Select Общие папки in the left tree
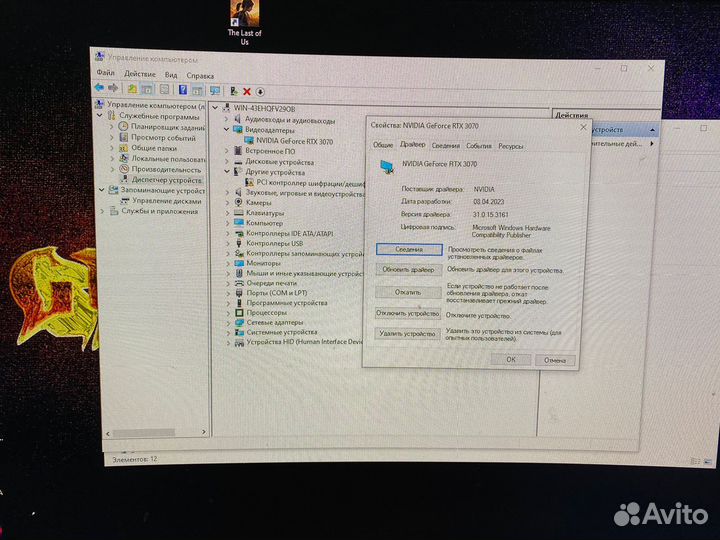The image size is (720, 540). 154,148
